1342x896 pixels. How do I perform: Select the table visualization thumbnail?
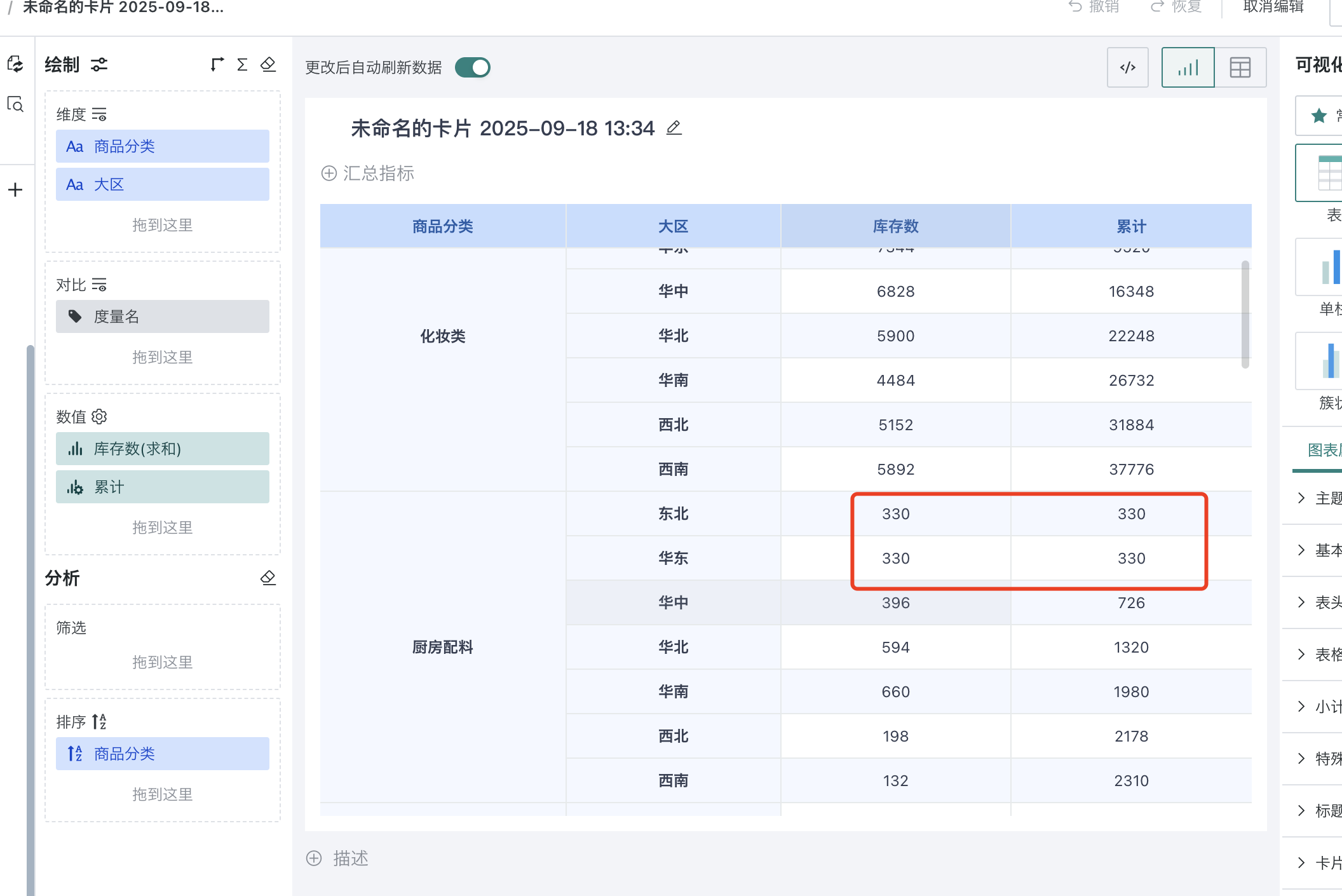pos(1320,173)
